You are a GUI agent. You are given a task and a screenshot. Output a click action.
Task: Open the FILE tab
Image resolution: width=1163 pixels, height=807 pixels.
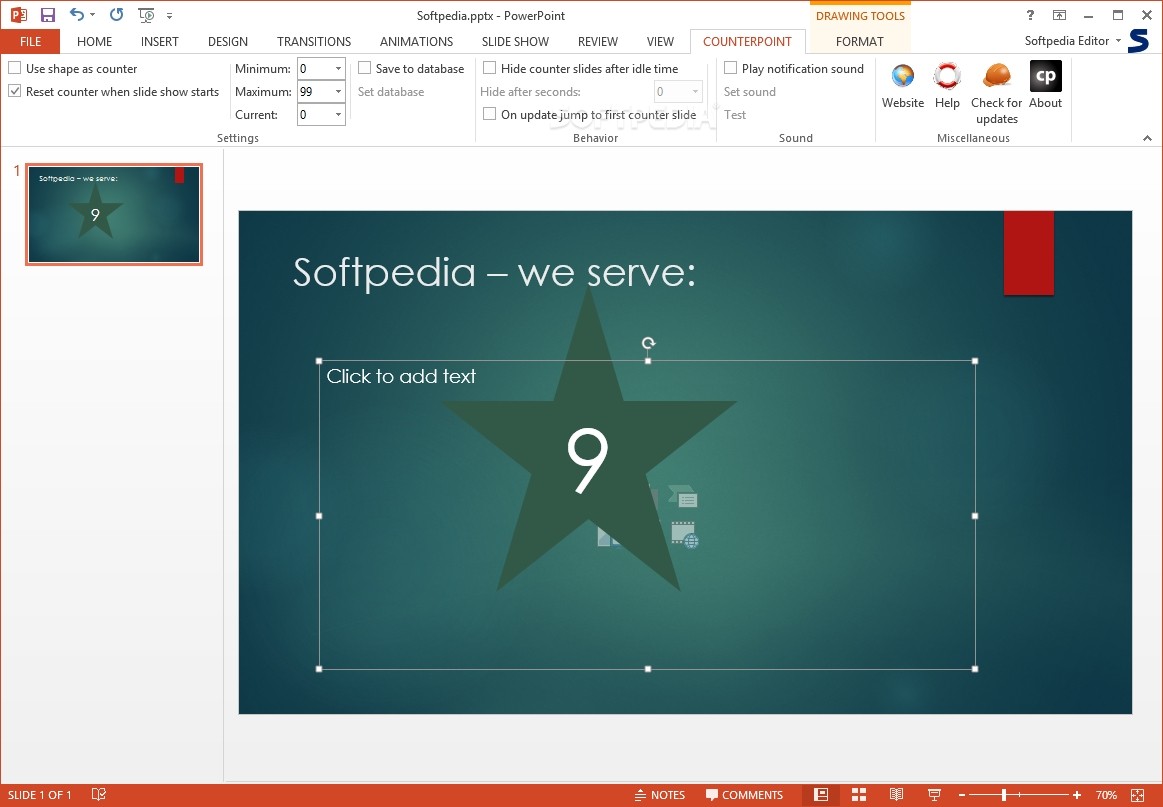click(30, 42)
